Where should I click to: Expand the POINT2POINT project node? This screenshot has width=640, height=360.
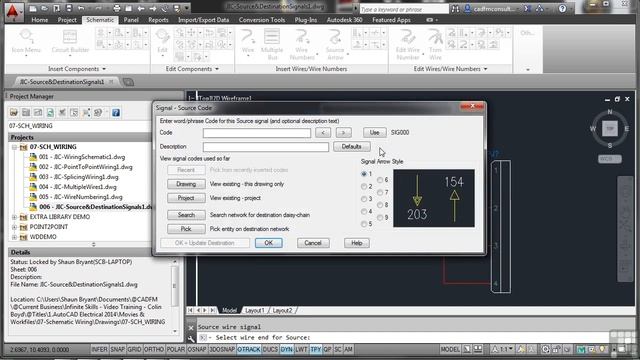click(x=14, y=227)
